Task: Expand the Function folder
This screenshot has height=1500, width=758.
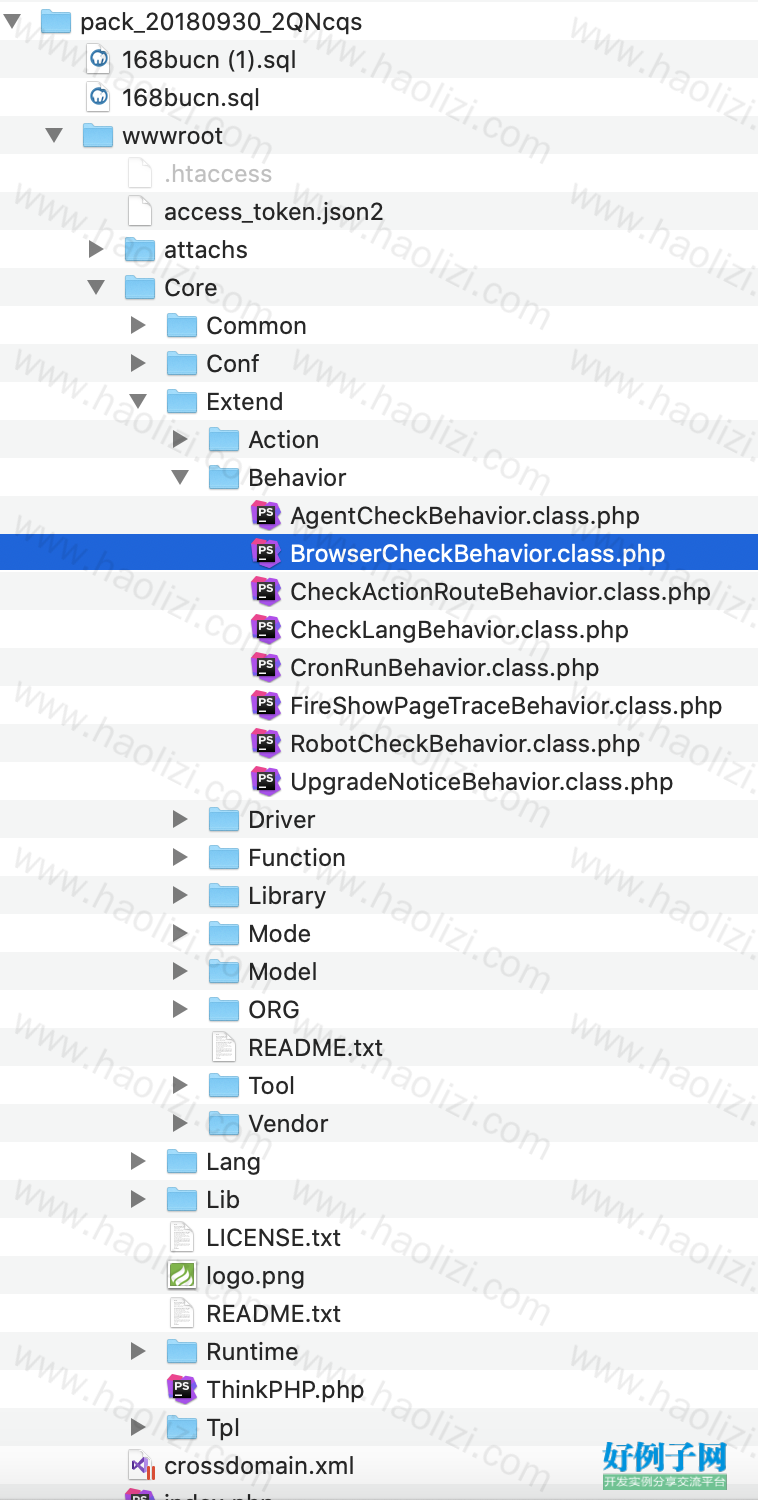Action: click(180, 857)
